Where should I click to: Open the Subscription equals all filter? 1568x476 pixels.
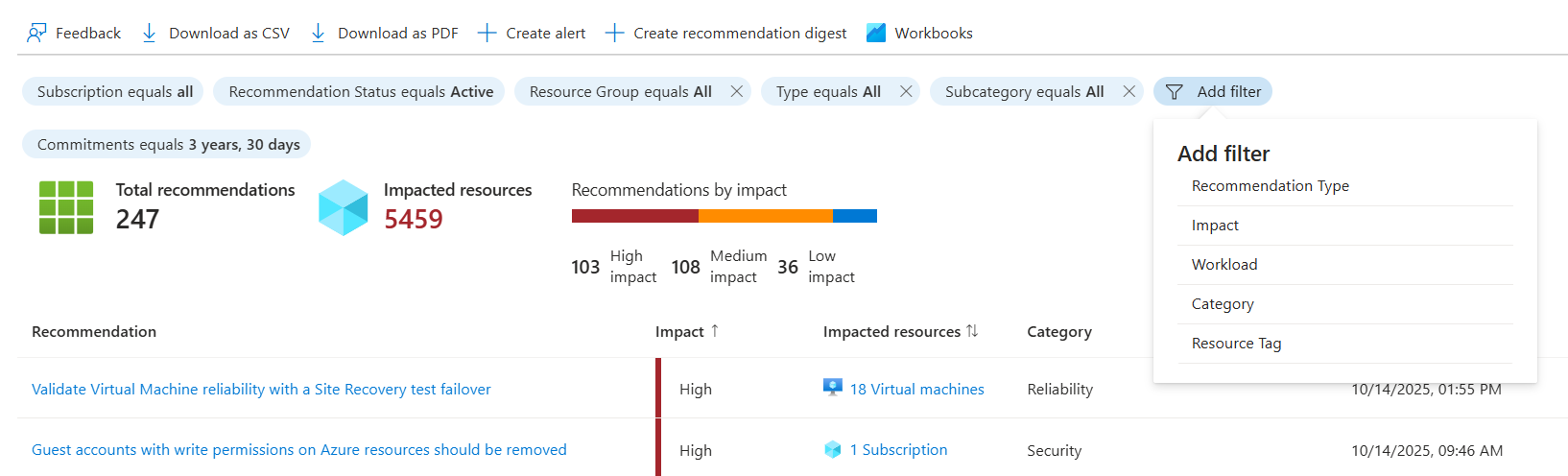[114, 92]
